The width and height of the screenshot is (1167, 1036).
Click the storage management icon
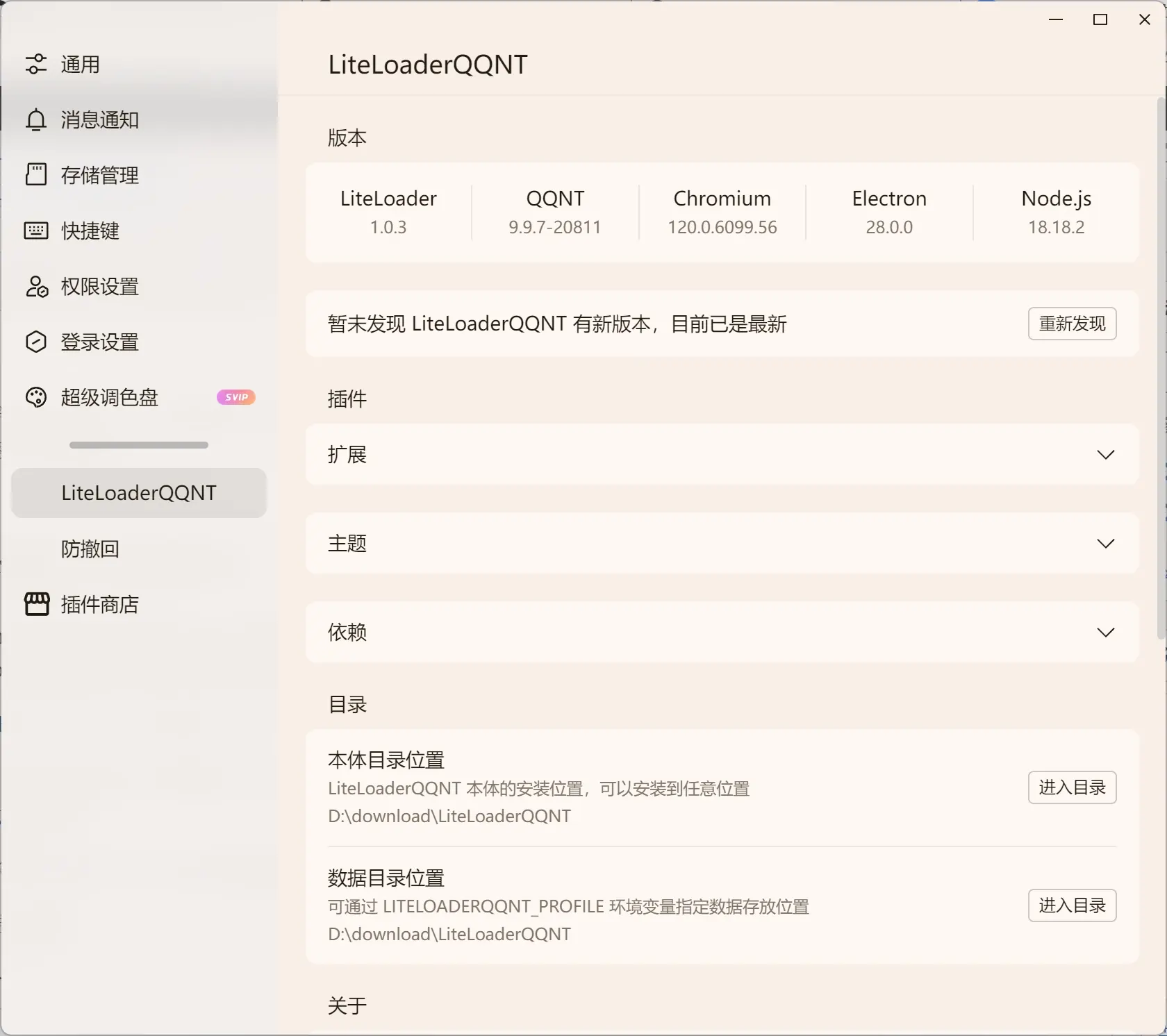tap(36, 175)
